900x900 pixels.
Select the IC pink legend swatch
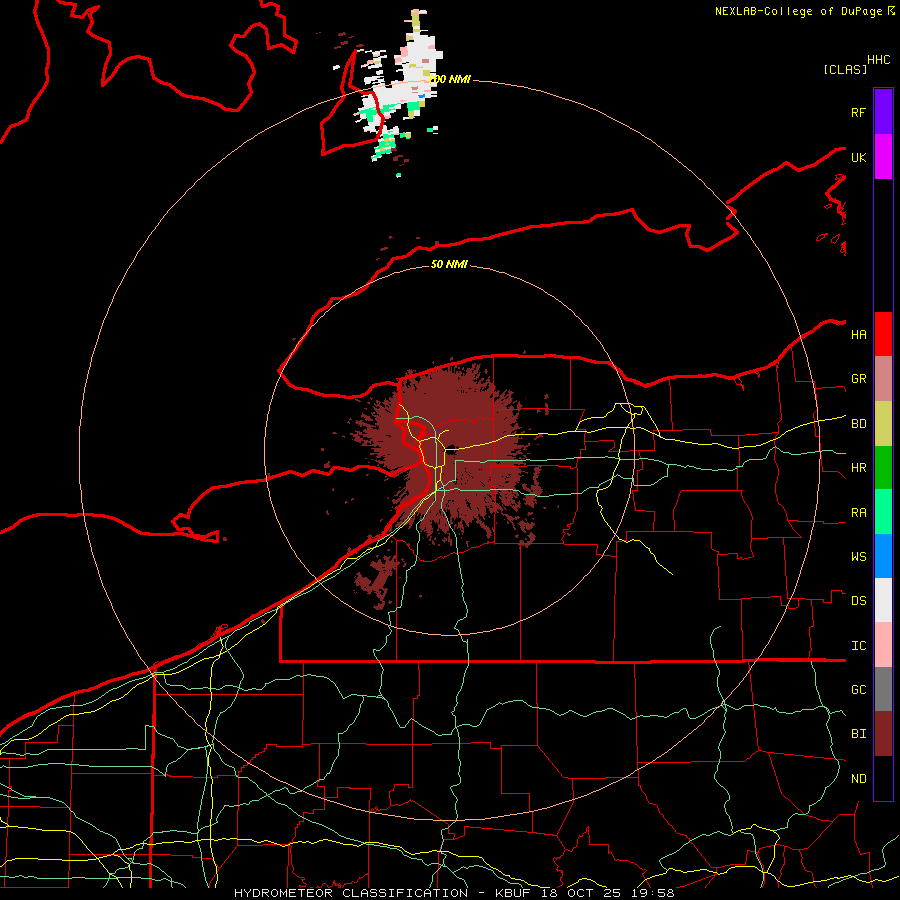pyautogui.click(x=883, y=645)
